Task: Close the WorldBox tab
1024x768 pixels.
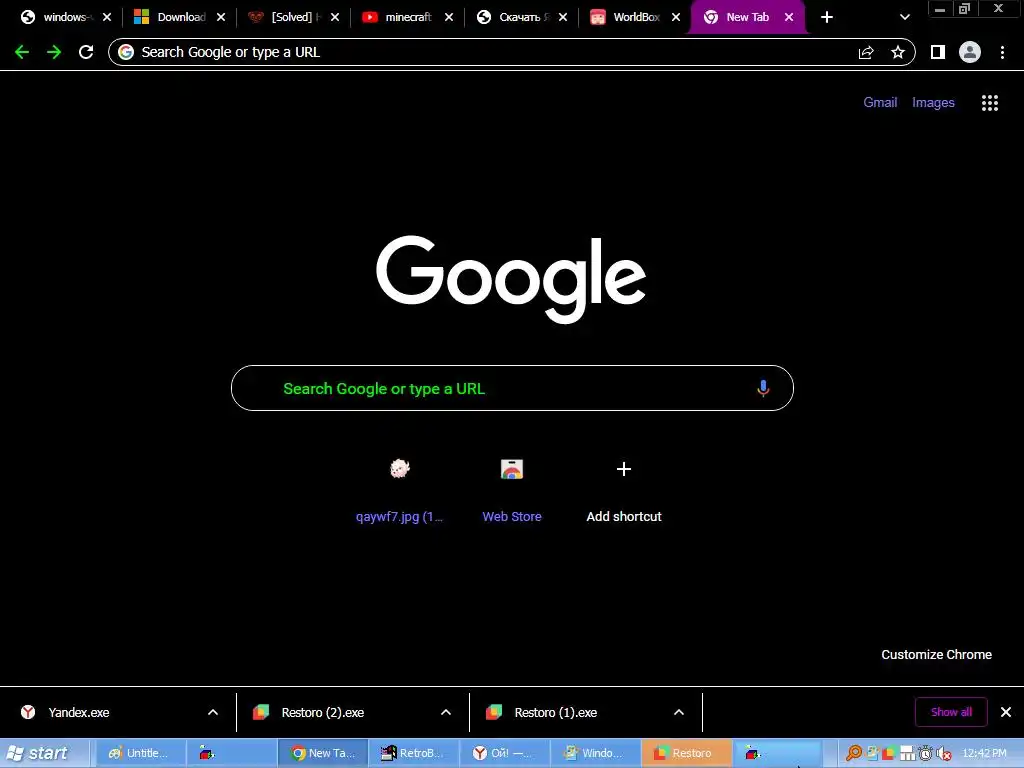Action: click(676, 17)
